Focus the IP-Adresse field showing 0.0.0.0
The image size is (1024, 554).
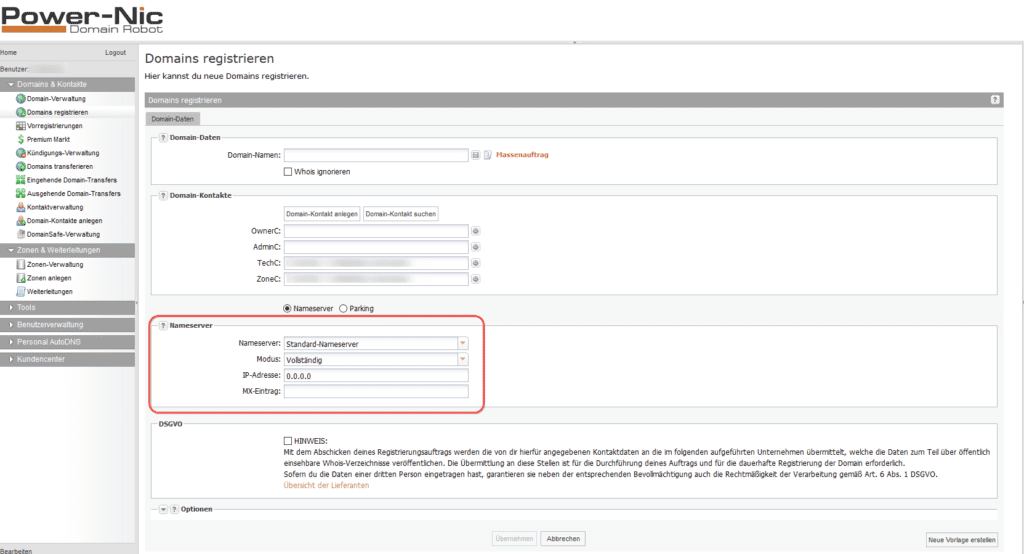(376, 376)
